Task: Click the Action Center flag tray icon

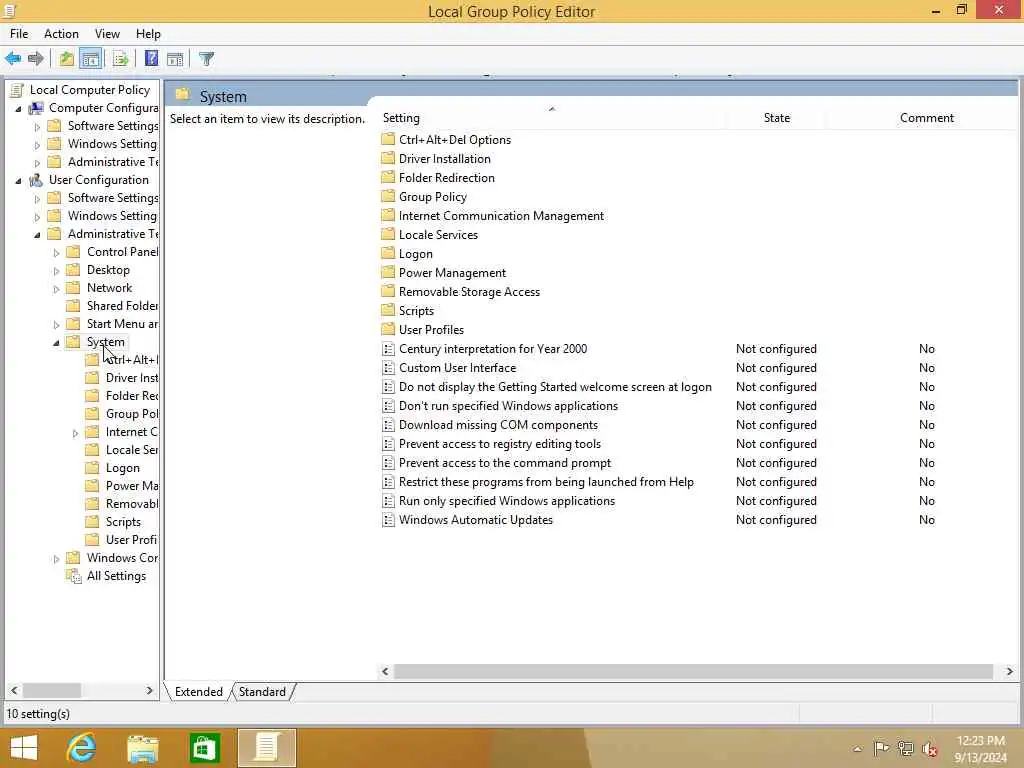Action: (x=881, y=748)
